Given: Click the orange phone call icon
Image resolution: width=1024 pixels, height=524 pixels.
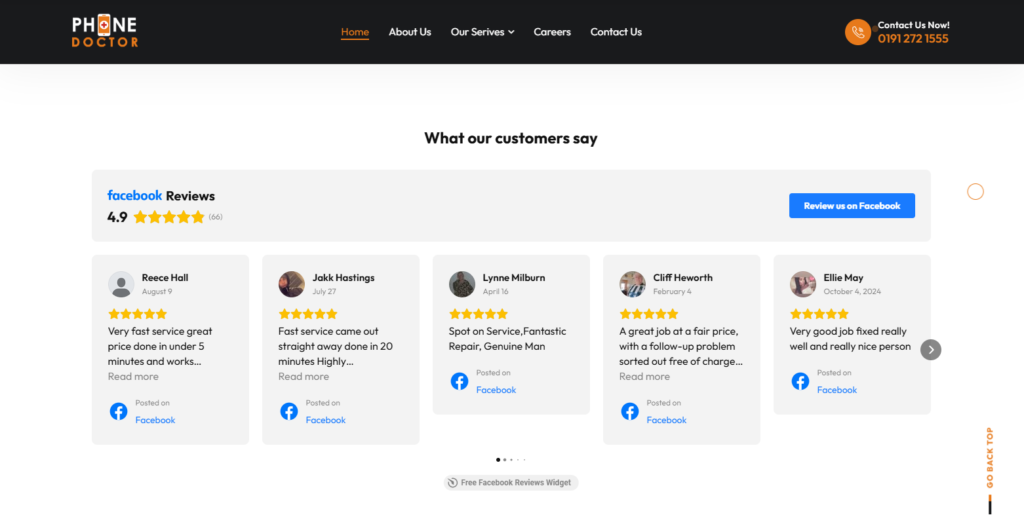Looking at the screenshot, I should (857, 32).
